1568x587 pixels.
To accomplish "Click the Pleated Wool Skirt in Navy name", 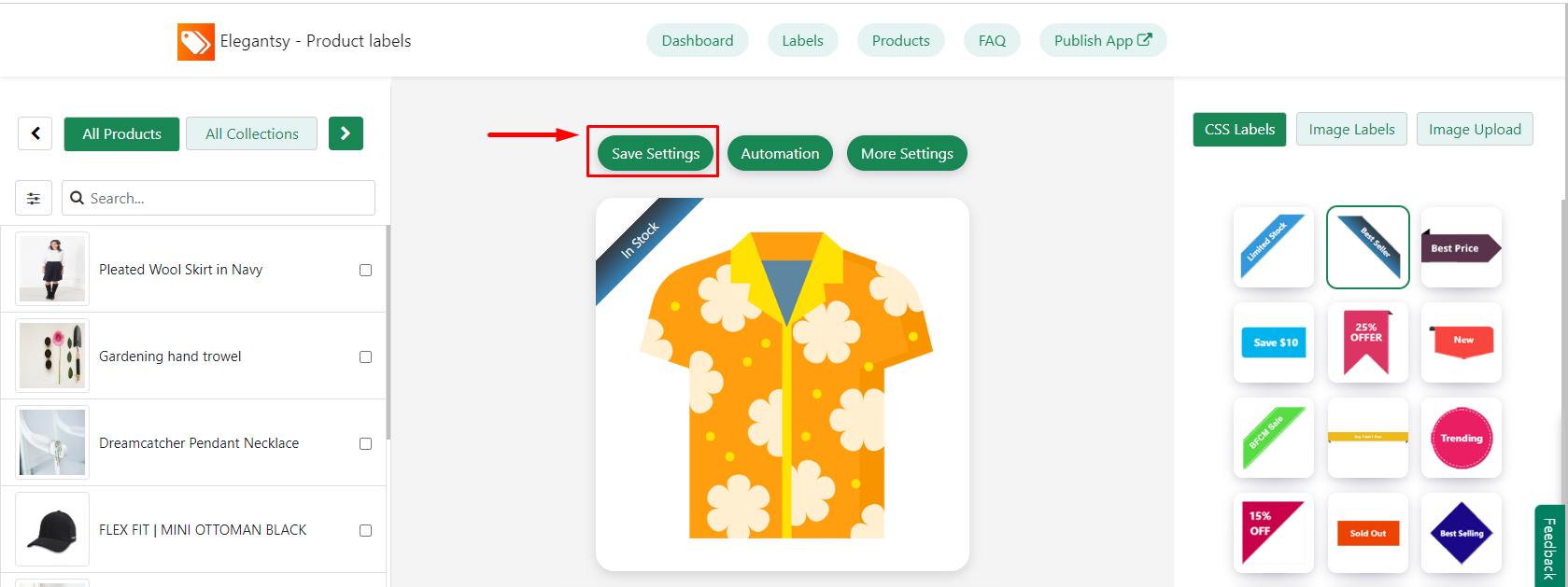I will pyautogui.click(x=181, y=270).
